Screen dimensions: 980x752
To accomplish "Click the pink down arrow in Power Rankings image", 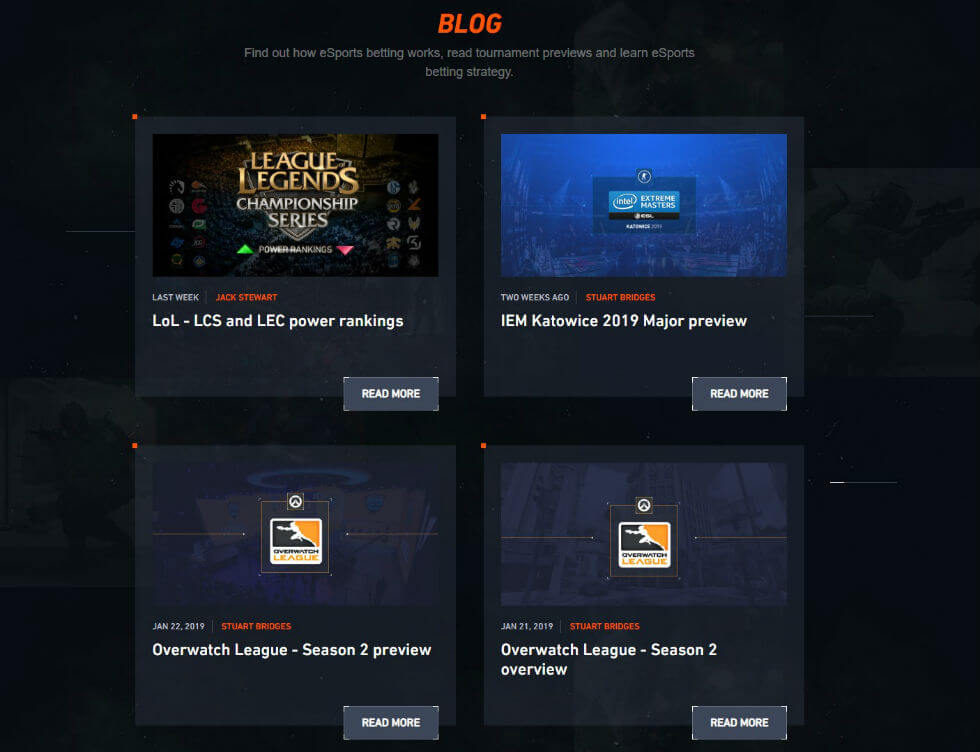I will [x=345, y=250].
